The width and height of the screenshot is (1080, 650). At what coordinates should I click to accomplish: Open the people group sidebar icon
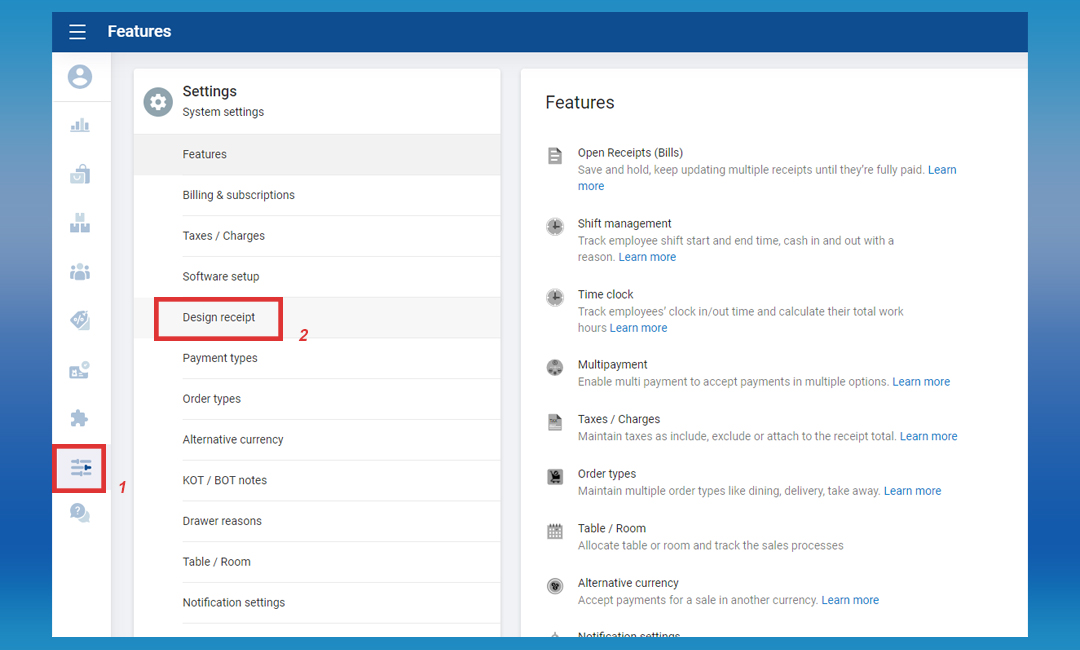tap(80, 272)
